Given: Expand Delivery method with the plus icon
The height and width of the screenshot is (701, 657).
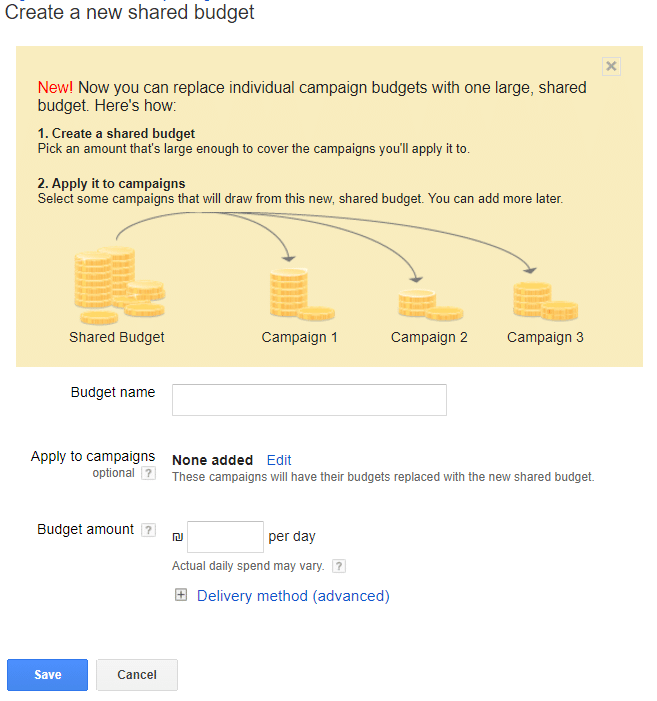Looking at the screenshot, I should 181,595.
